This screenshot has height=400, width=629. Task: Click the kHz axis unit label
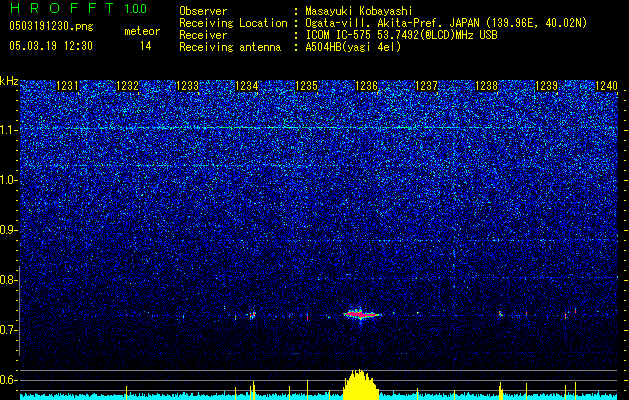(9, 81)
